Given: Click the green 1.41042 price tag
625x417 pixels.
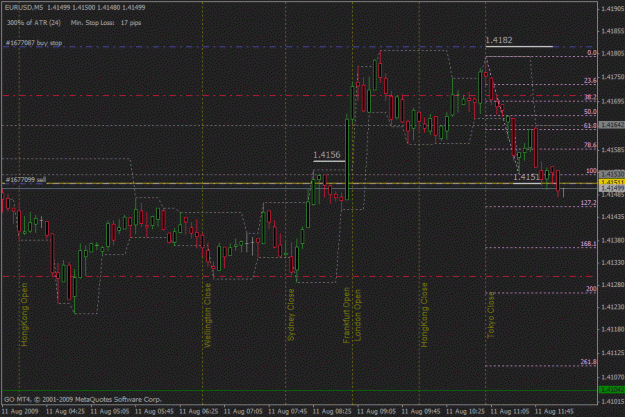Looking at the screenshot, I should tap(612, 389).
